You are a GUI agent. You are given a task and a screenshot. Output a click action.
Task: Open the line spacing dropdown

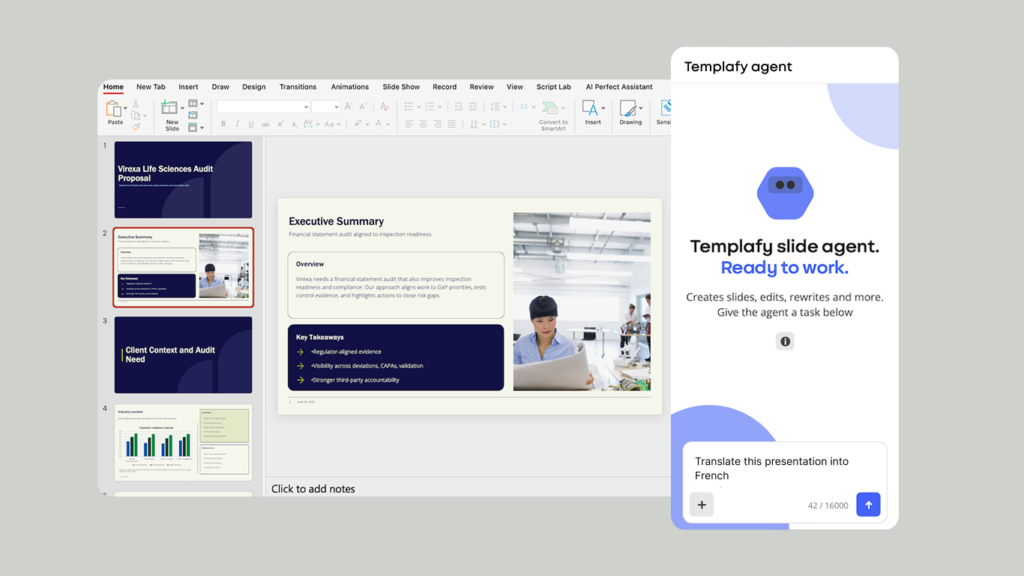tap(505, 107)
